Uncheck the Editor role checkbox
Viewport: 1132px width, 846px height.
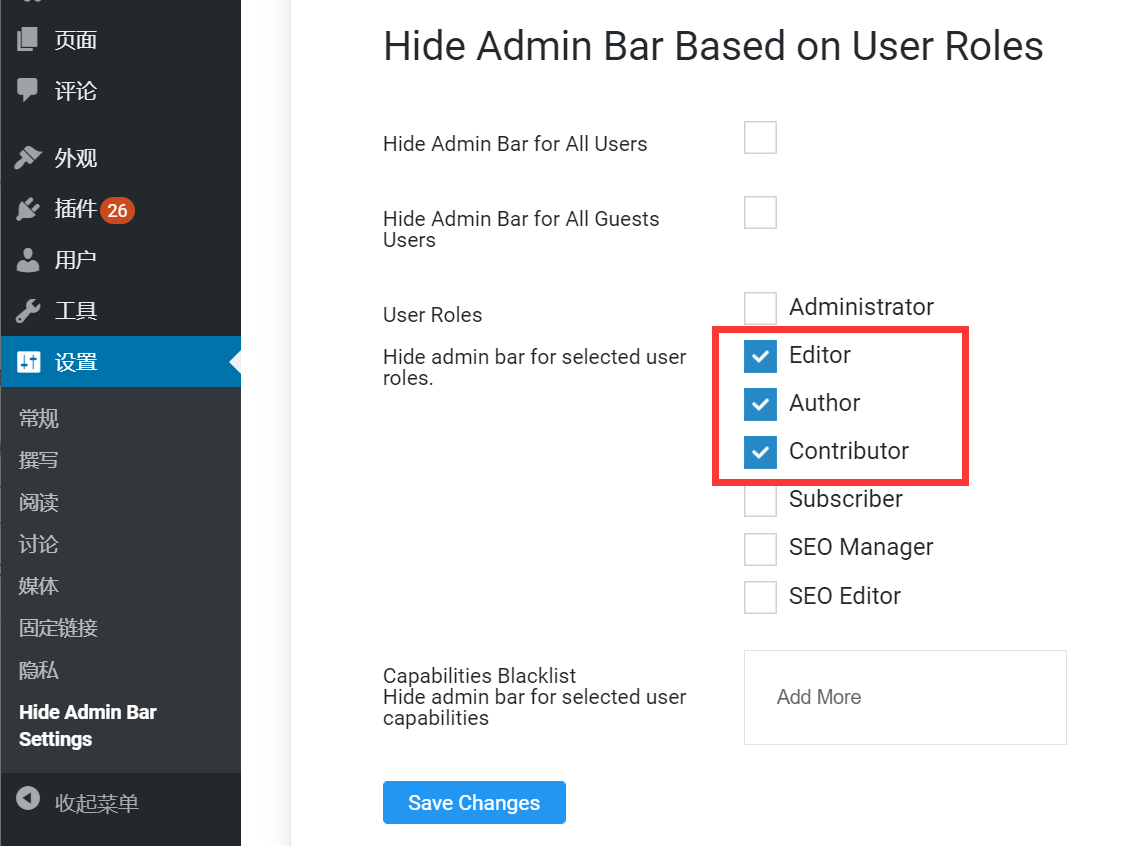[760, 356]
